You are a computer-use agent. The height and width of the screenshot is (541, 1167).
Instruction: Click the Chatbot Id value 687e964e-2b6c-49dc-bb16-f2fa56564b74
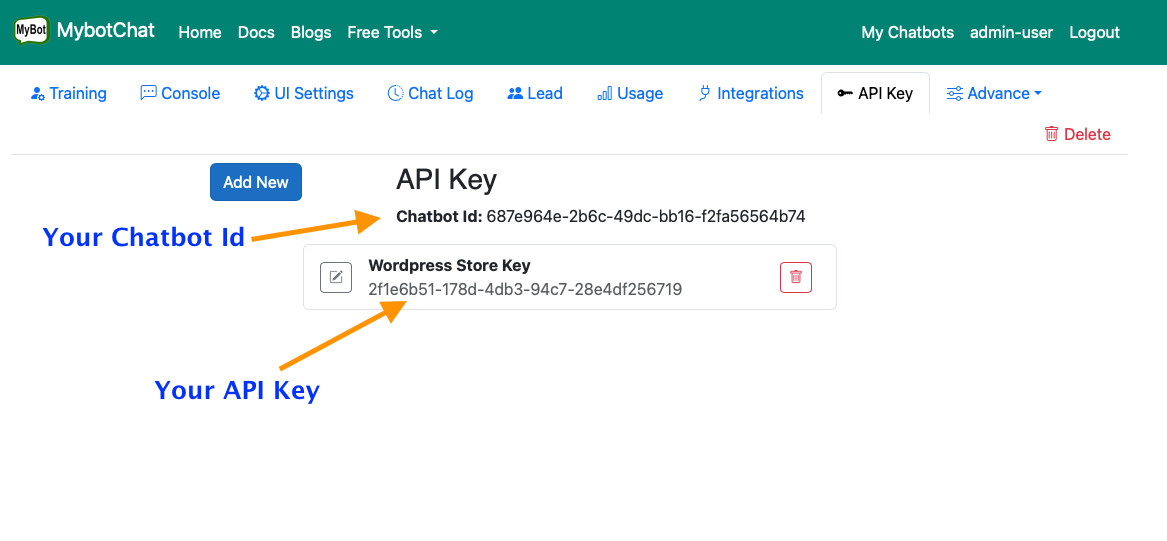(646, 217)
